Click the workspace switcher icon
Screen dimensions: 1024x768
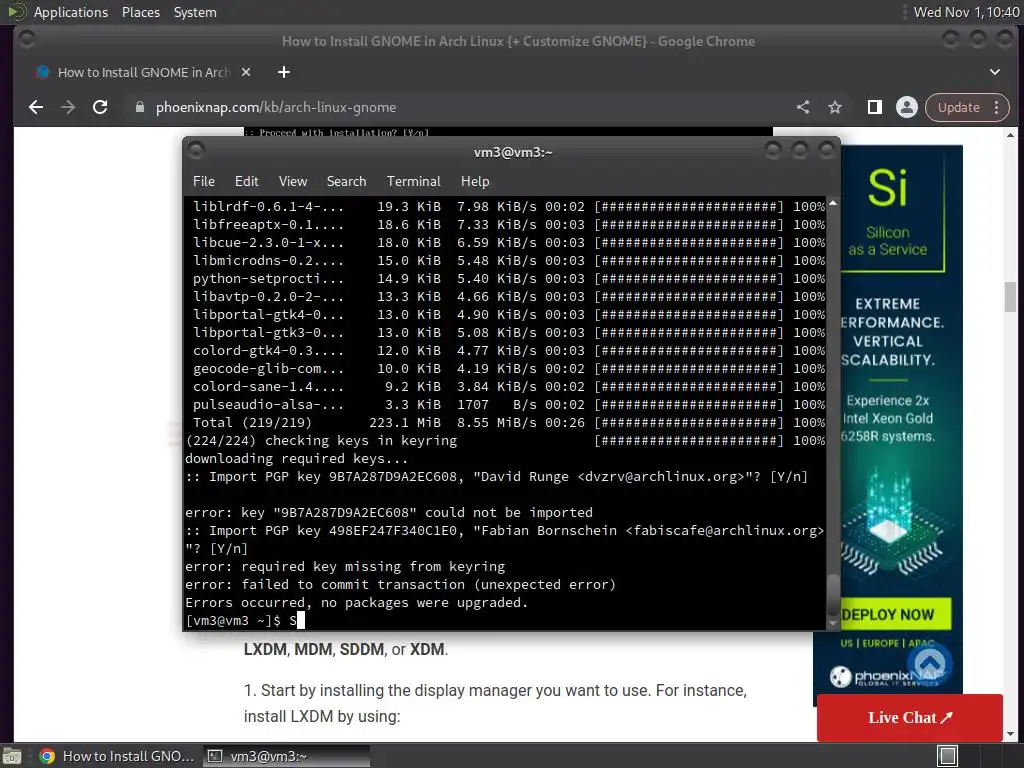(x=947, y=756)
